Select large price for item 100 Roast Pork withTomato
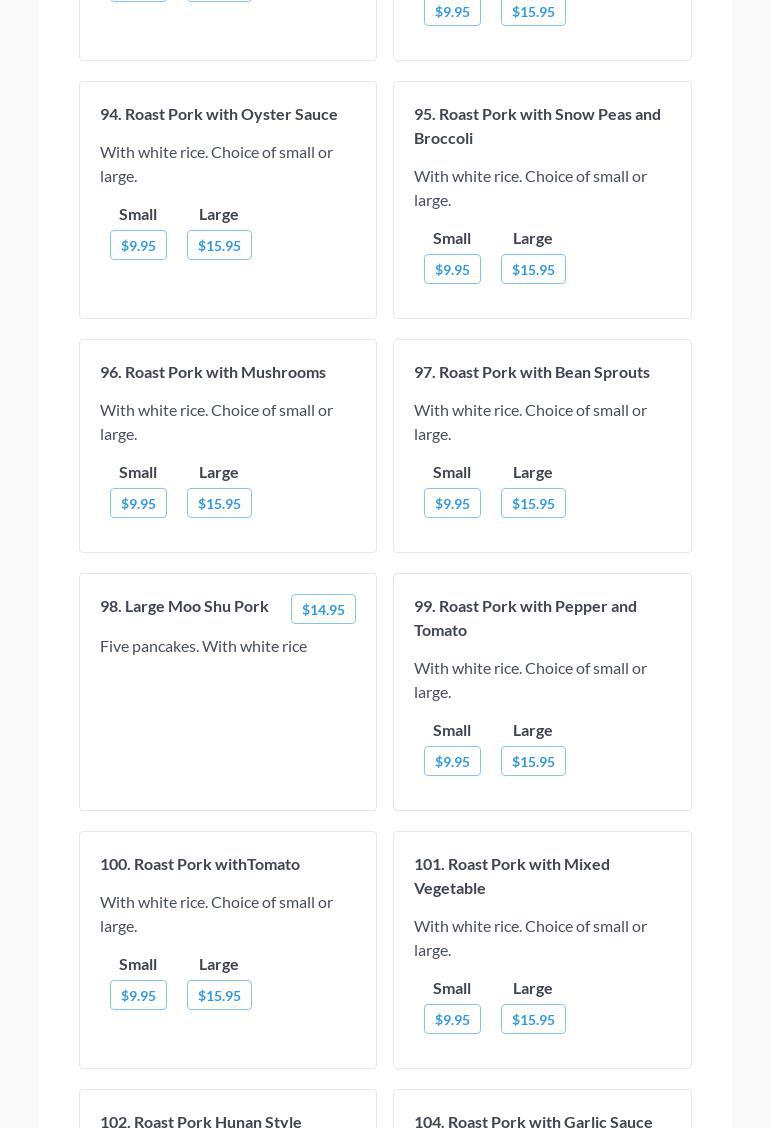The height and width of the screenshot is (1128, 770). click(219, 995)
